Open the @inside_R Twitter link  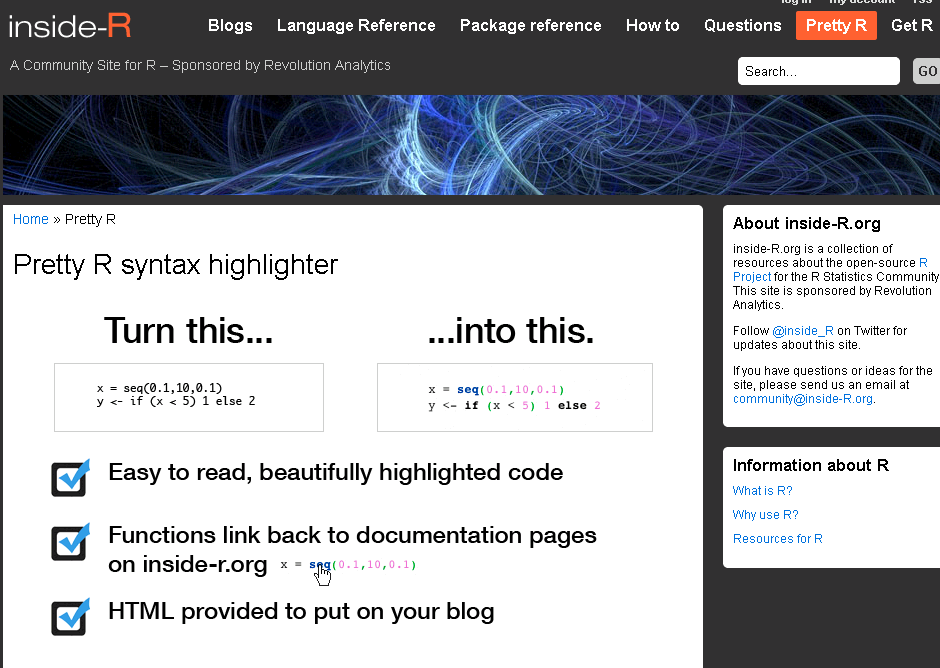pos(802,331)
